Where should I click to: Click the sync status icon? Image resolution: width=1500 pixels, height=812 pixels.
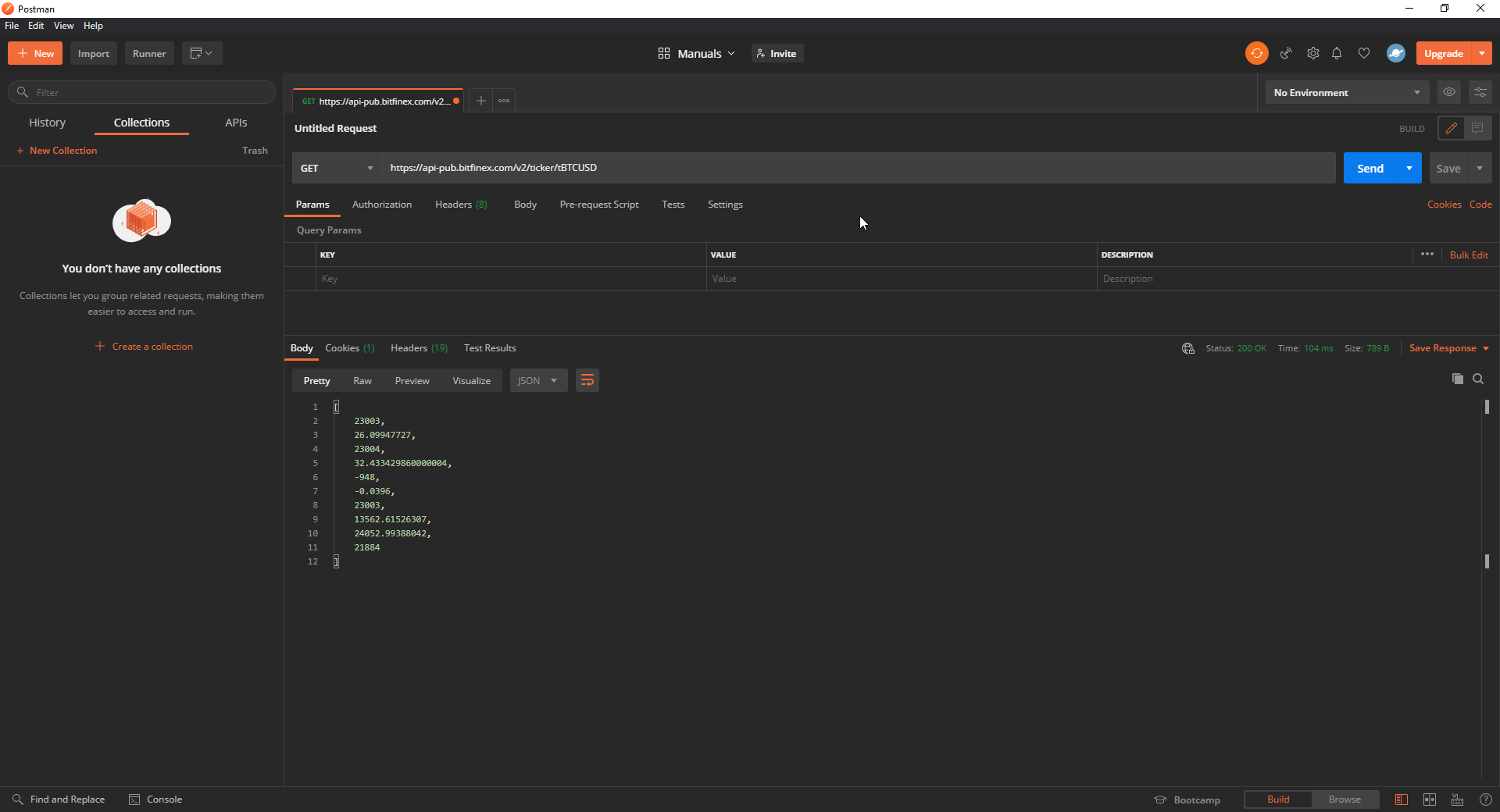[1256, 53]
